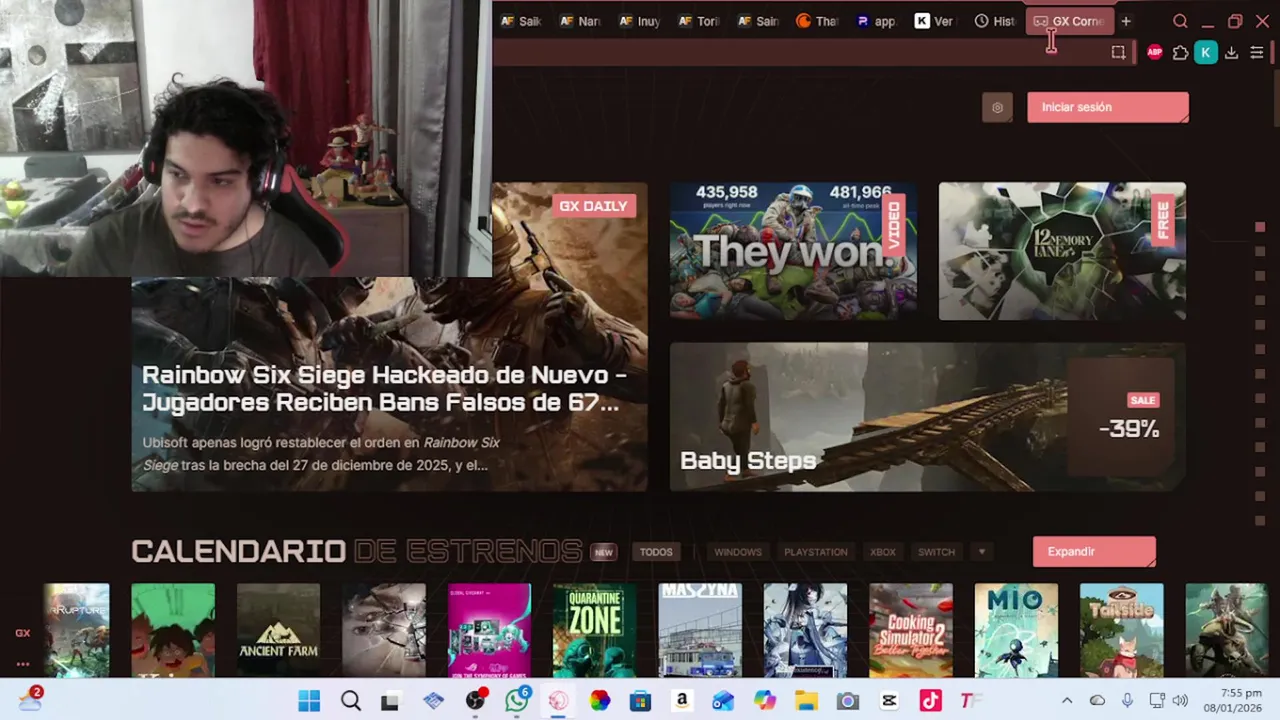Switch to the Nar browser tab

(x=580, y=21)
